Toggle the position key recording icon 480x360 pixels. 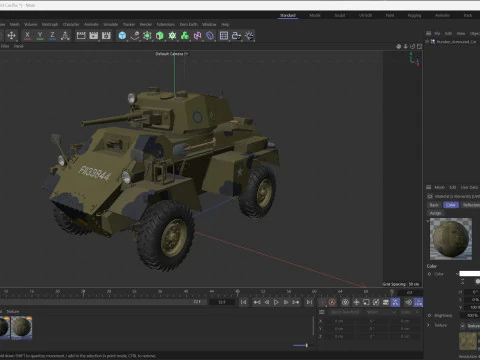356,302
